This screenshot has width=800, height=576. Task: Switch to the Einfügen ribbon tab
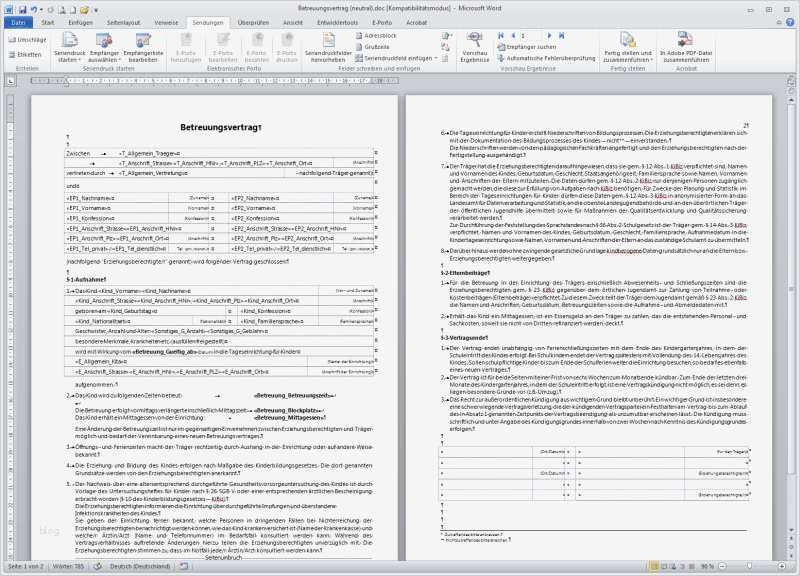pyautogui.click(x=81, y=22)
